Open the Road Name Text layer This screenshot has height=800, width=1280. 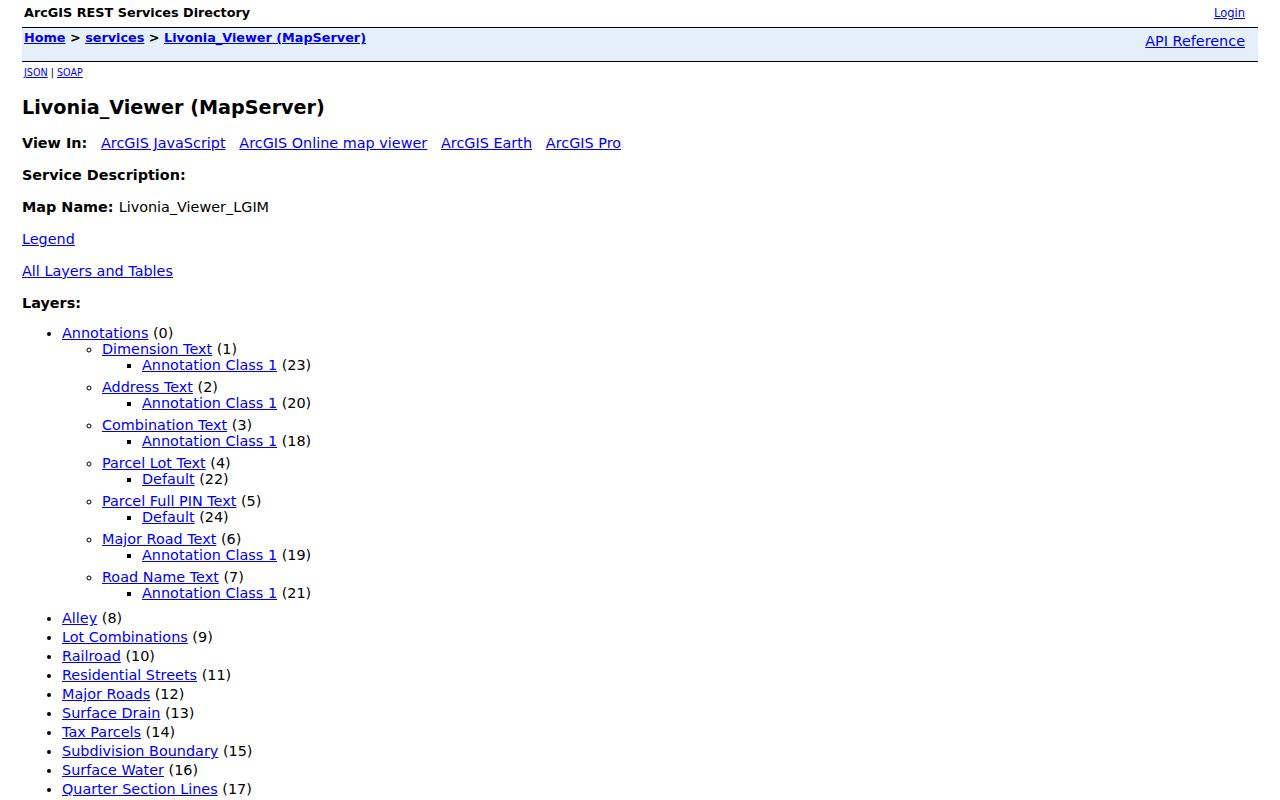[x=160, y=577]
